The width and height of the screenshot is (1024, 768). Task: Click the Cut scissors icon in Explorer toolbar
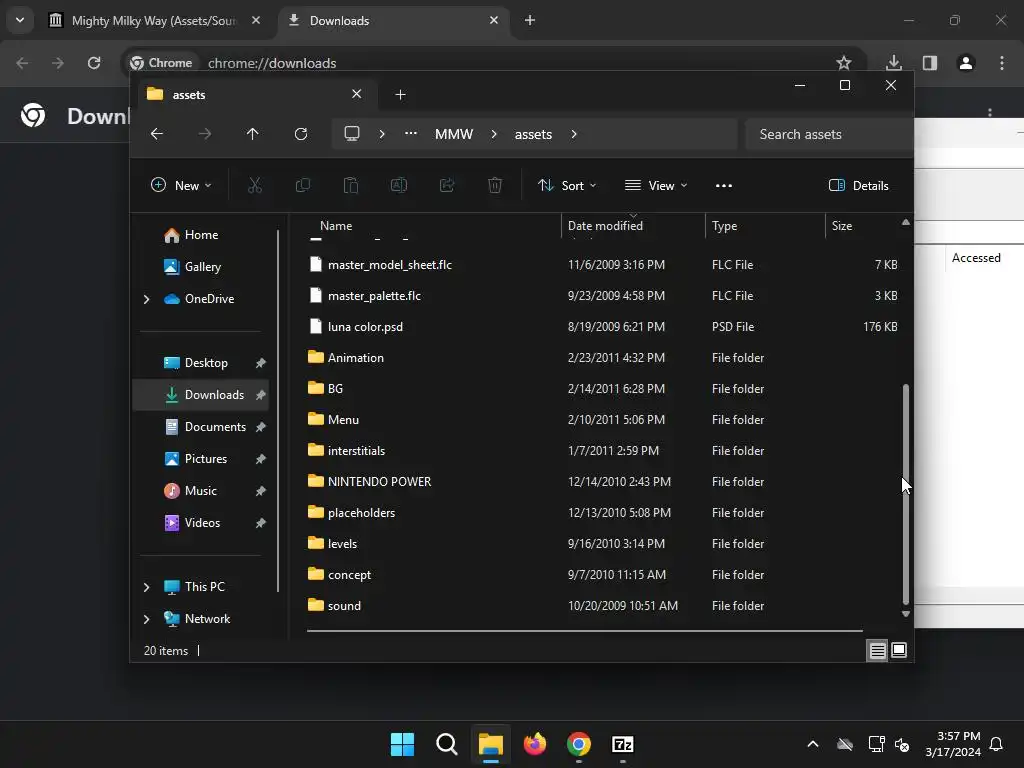click(x=255, y=185)
